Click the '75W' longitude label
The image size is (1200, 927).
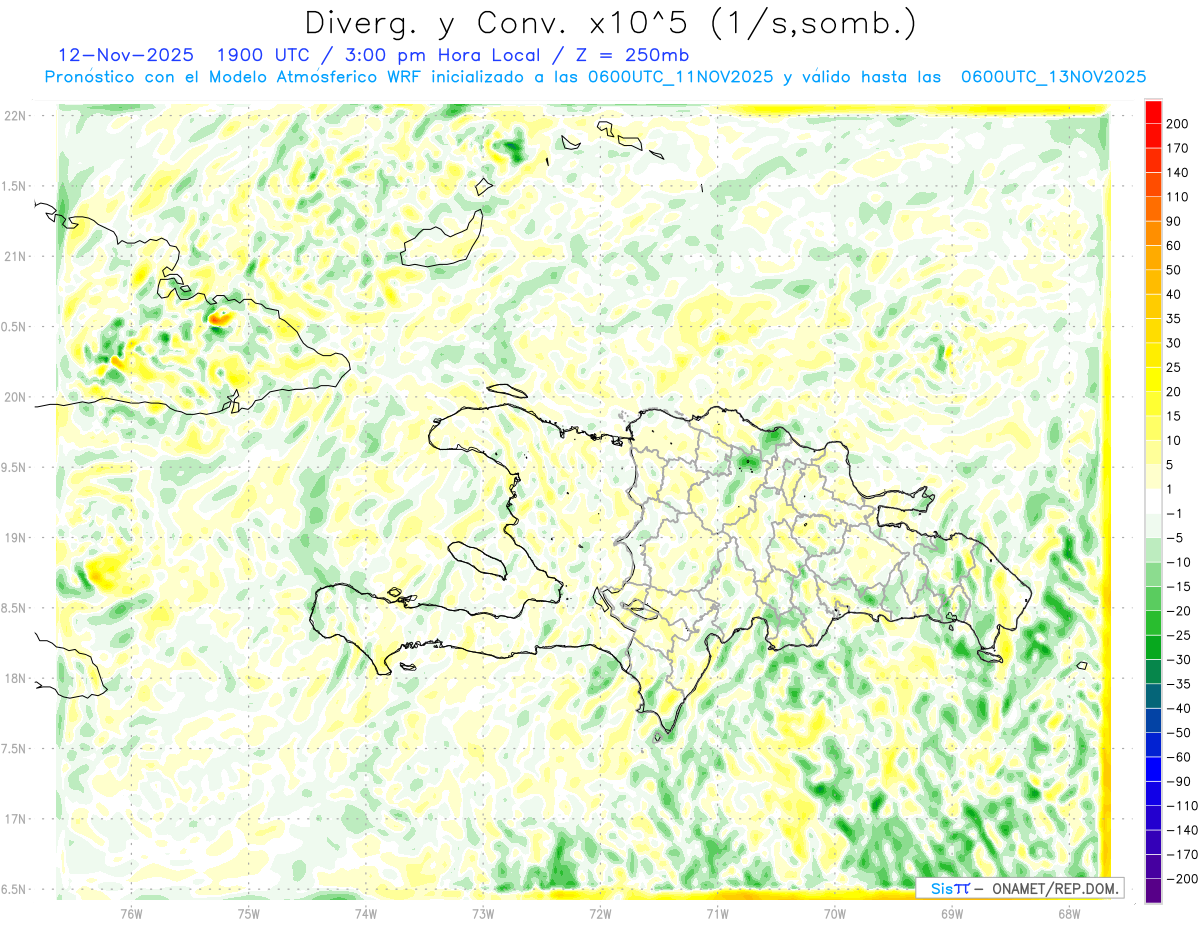(249, 913)
